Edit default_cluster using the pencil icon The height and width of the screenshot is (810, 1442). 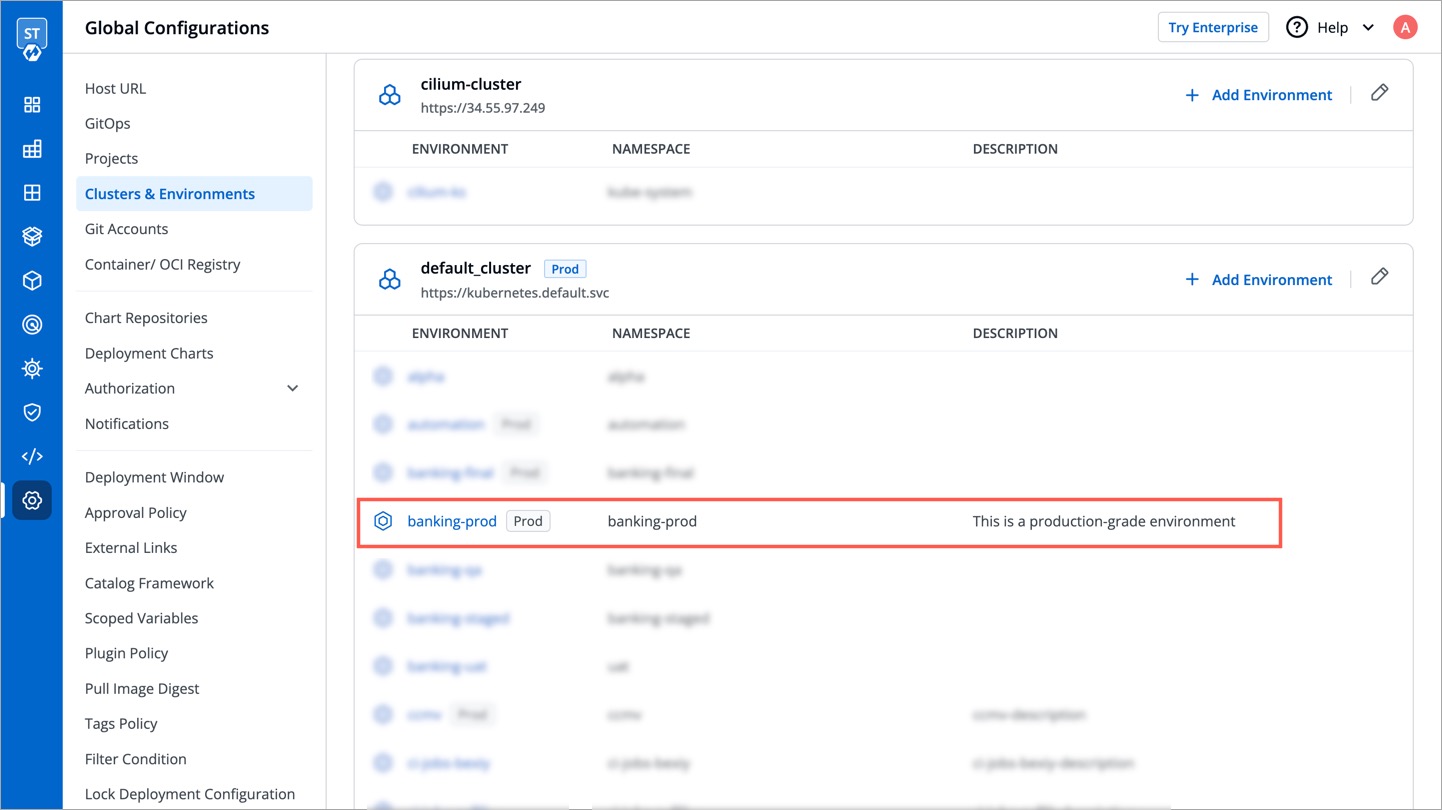(x=1379, y=277)
